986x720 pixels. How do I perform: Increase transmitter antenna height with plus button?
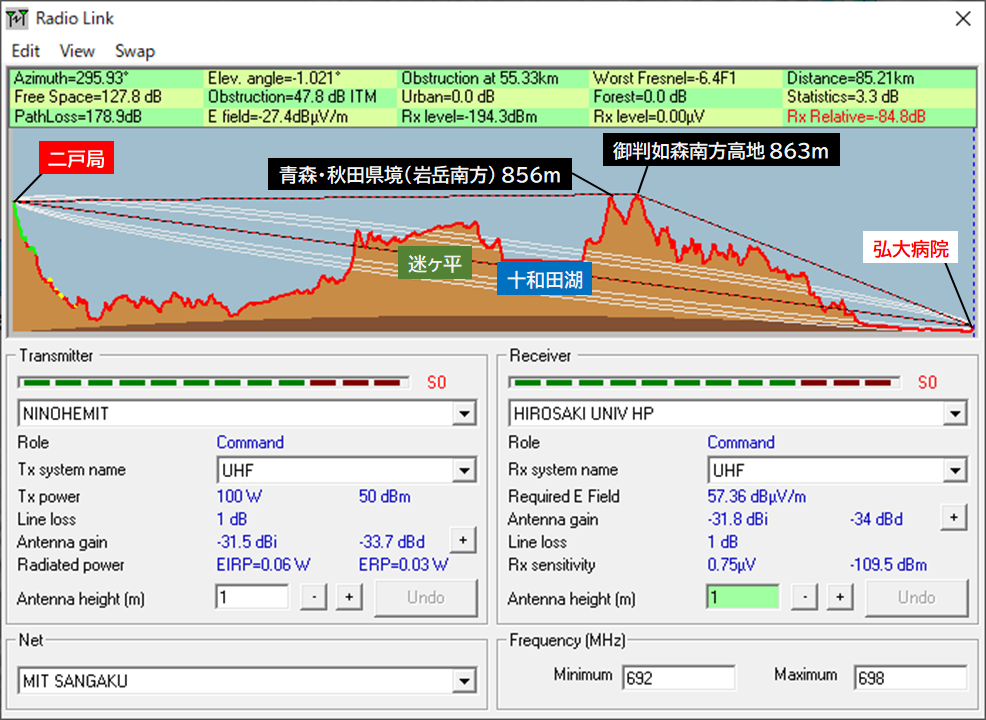click(x=349, y=597)
